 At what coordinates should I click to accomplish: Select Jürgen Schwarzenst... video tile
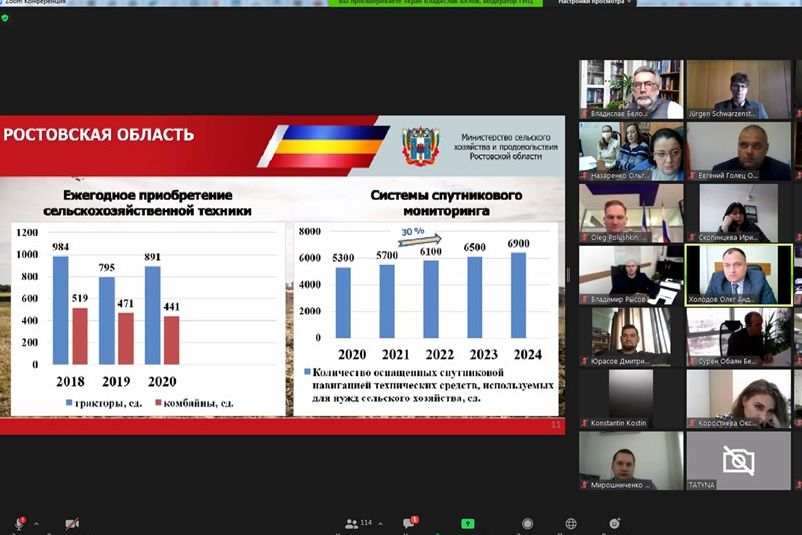[739, 90]
